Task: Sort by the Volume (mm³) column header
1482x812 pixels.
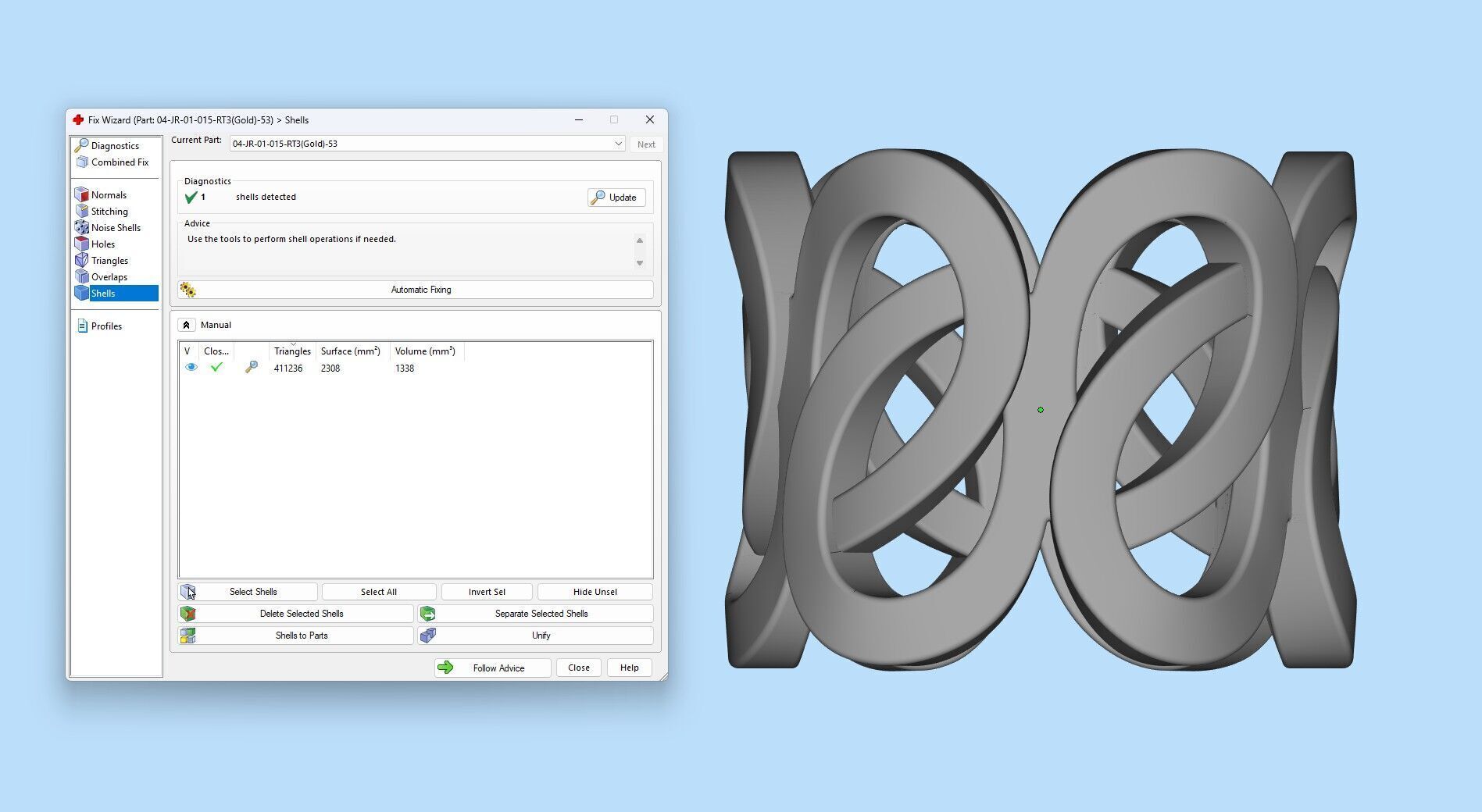Action: point(426,351)
